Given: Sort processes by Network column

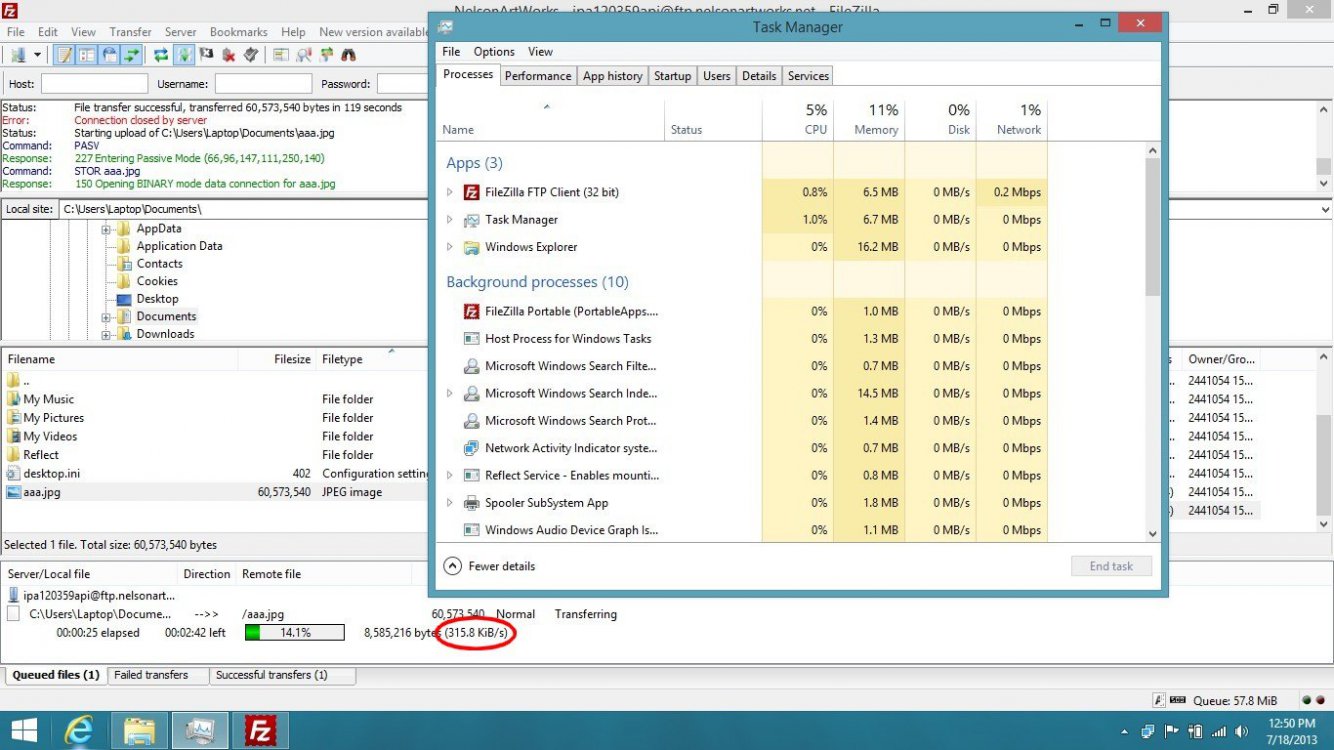Looking at the screenshot, I should (x=1012, y=119).
